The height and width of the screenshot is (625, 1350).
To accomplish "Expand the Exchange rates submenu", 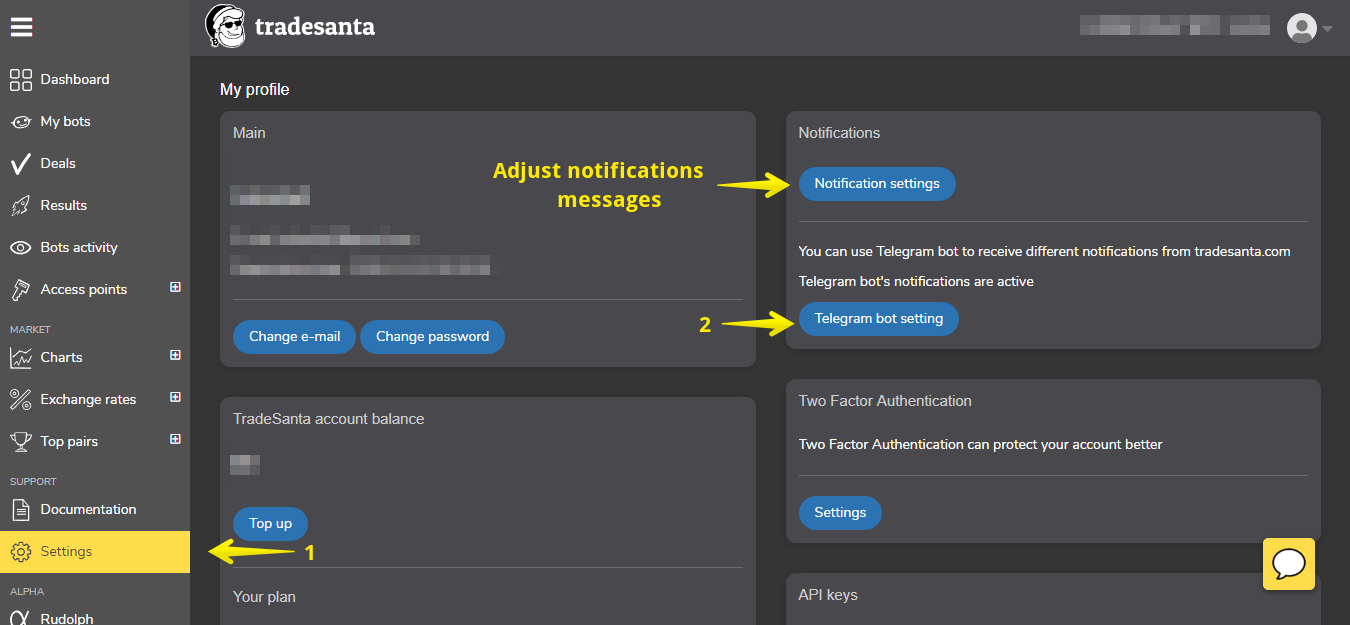I will (175, 397).
